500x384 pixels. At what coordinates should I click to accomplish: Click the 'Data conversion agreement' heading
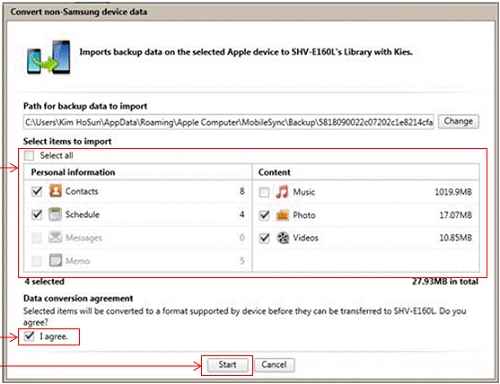(x=78, y=298)
